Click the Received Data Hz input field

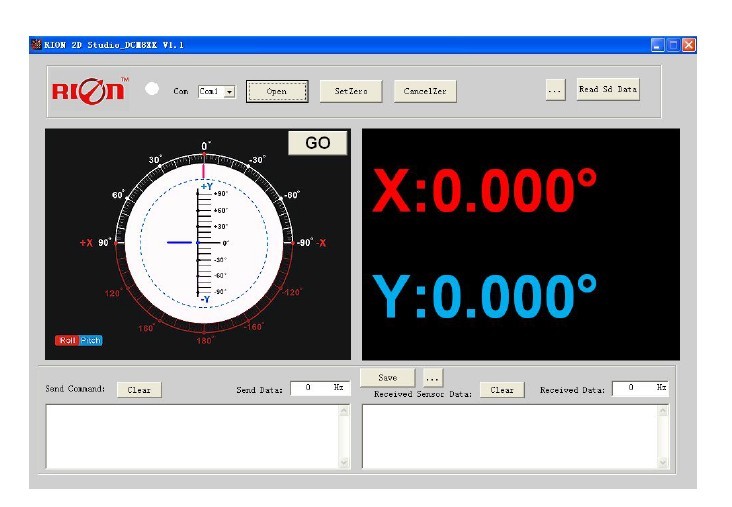pyautogui.click(x=640, y=388)
